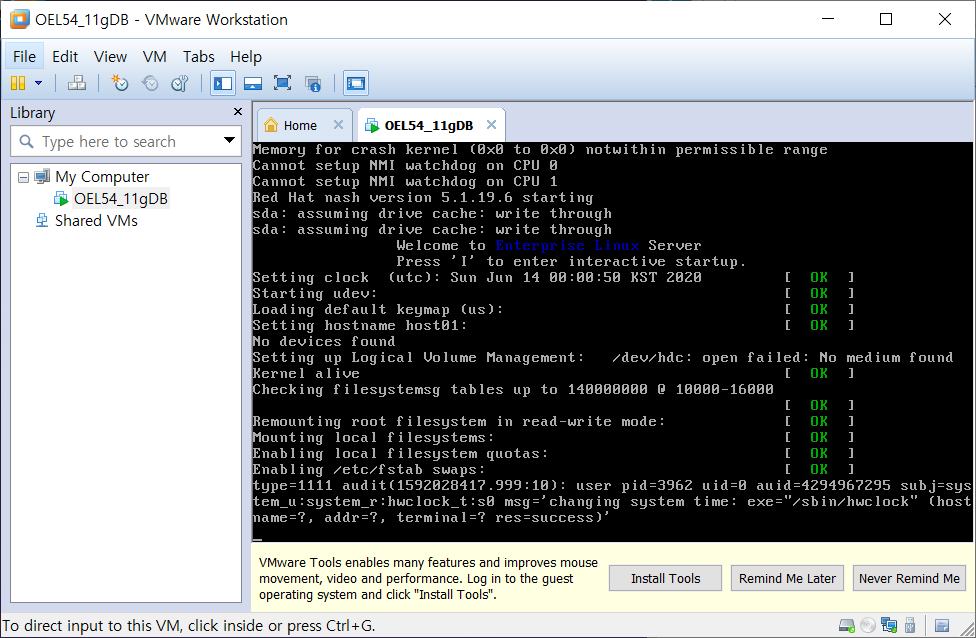The width and height of the screenshot is (976, 638).
Task: Collapse the My Computer tree node
Action: point(23,177)
